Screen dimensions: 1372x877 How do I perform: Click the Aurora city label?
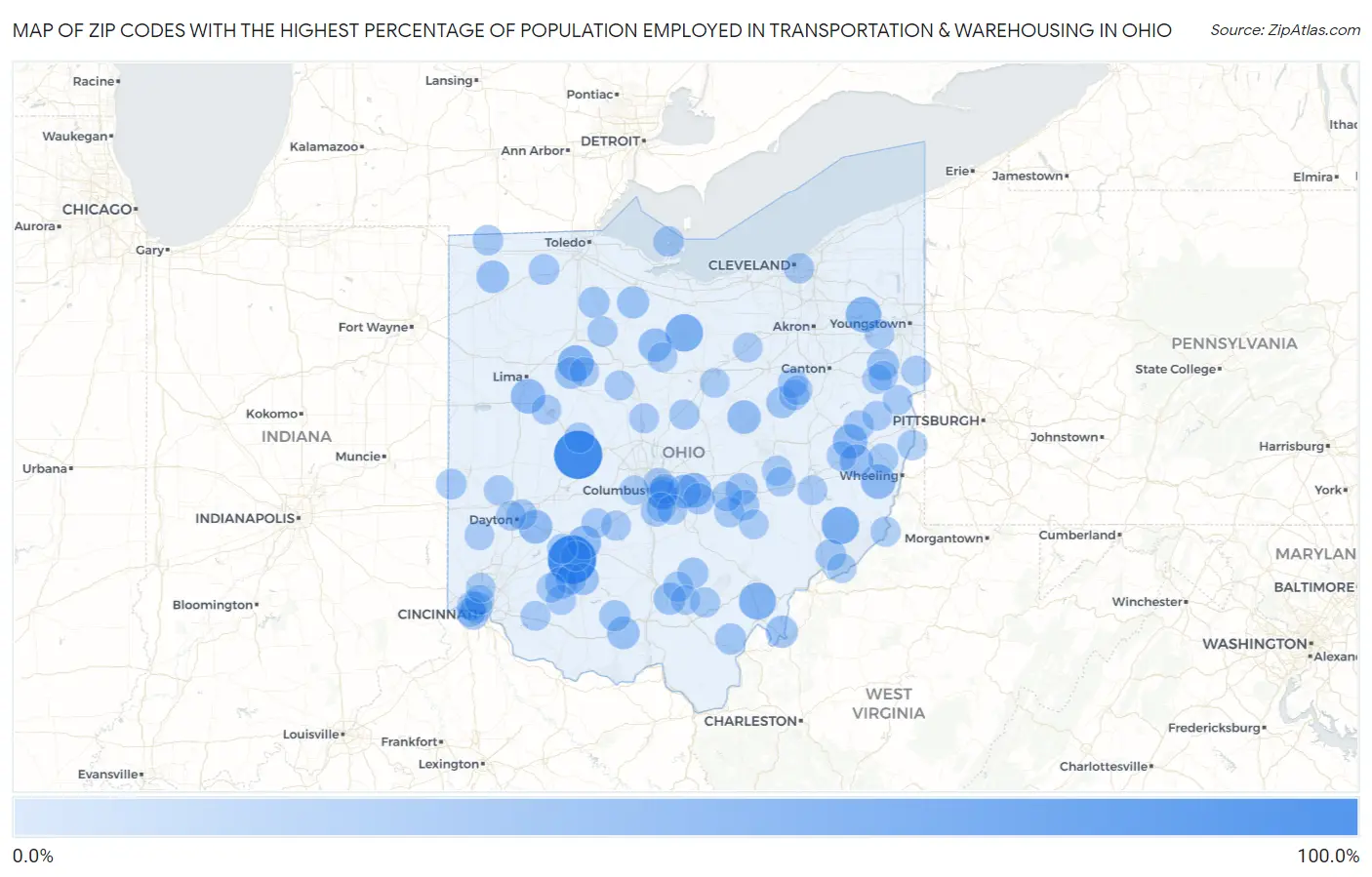(x=35, y=226)
